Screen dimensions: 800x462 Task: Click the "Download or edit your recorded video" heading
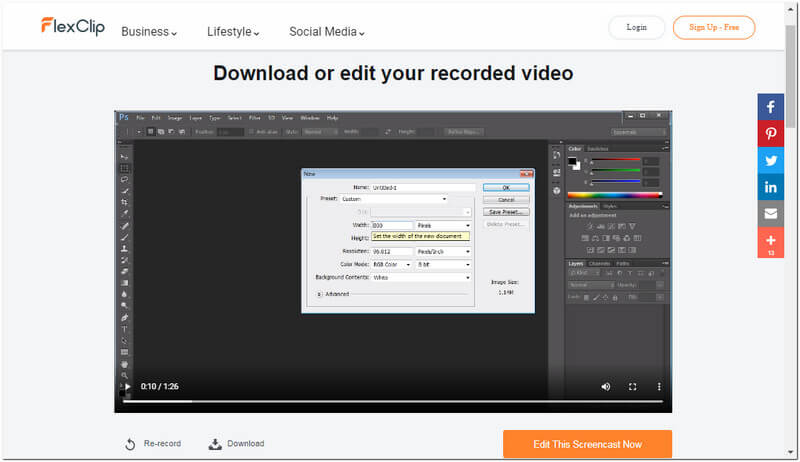pyautogui.click(x=393, y=73)
